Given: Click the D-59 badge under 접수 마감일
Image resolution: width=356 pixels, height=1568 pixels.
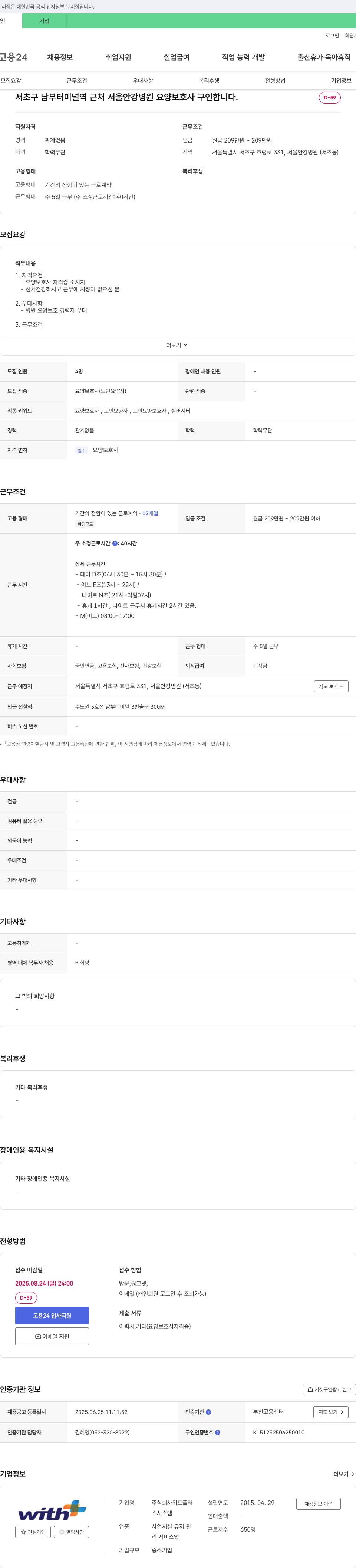Looking at the screenshot, I should click(26, 1298).
